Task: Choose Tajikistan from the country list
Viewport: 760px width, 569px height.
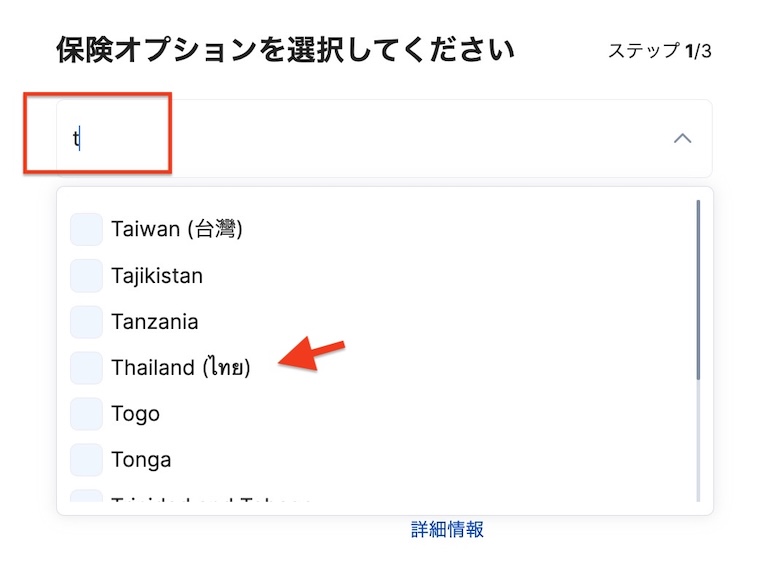Action: [x=157, y=275]
